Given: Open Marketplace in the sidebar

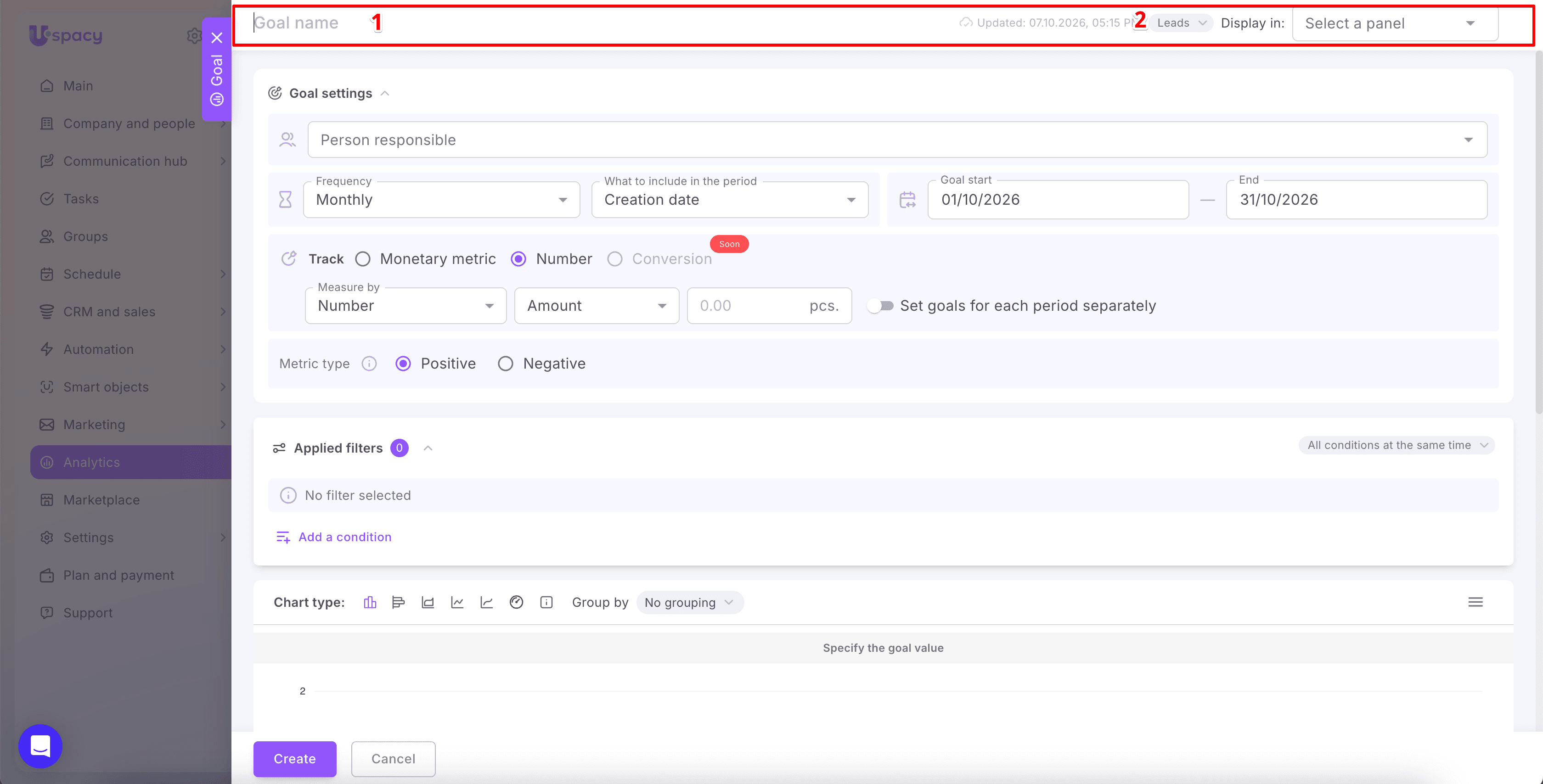Looking at the screenshot, I should [130, 500].
